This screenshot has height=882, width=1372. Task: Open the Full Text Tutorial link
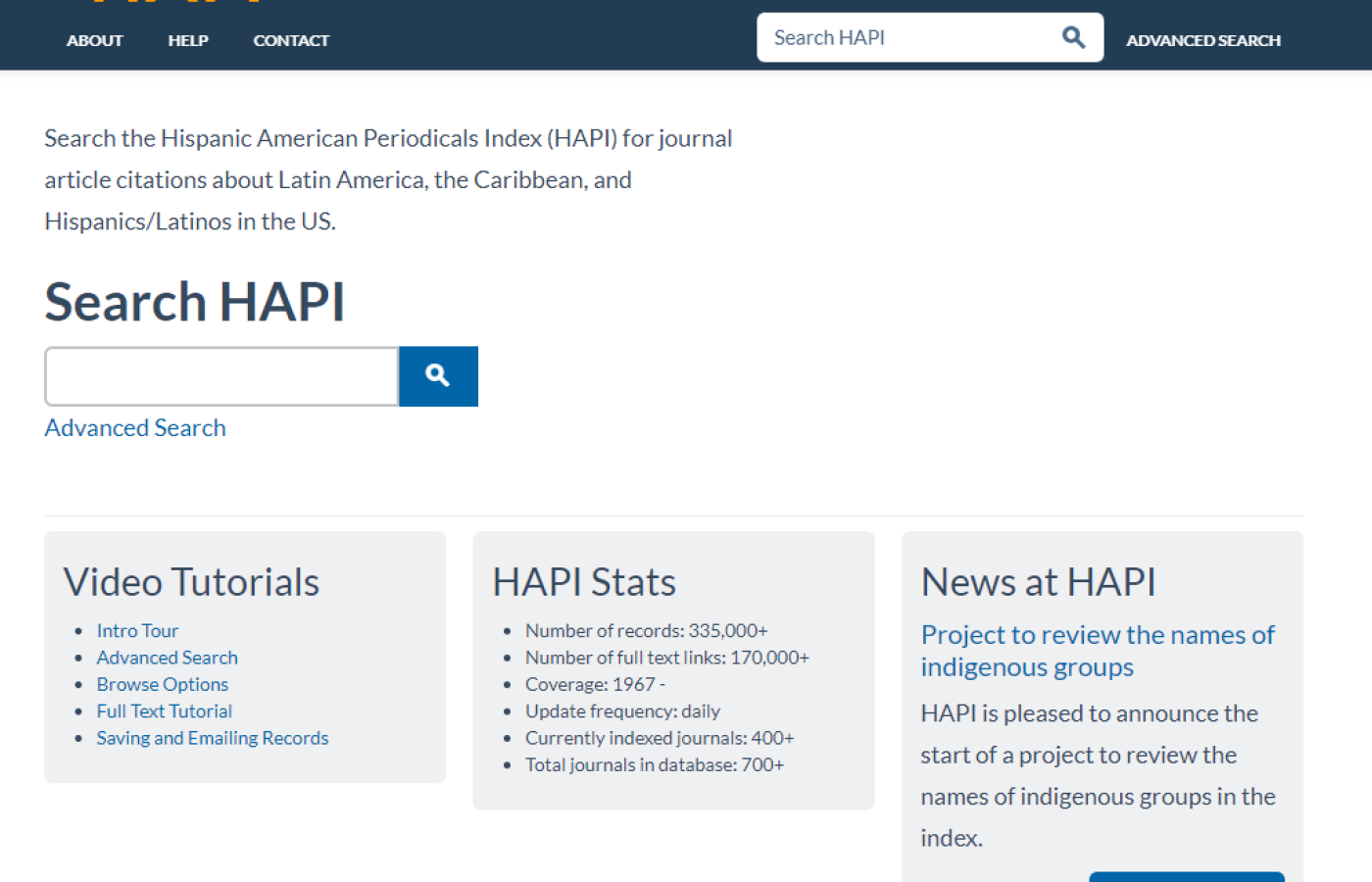164,710
